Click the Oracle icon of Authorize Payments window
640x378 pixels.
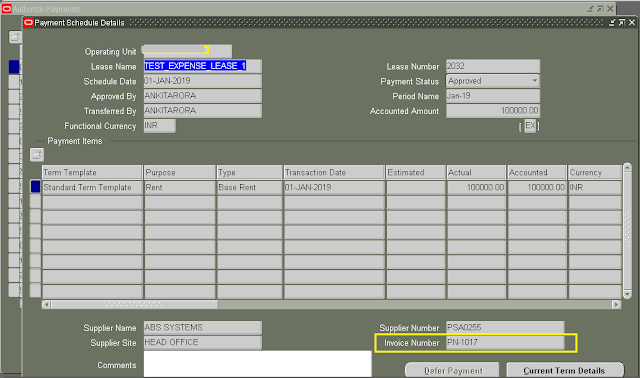tap(7, 9)
